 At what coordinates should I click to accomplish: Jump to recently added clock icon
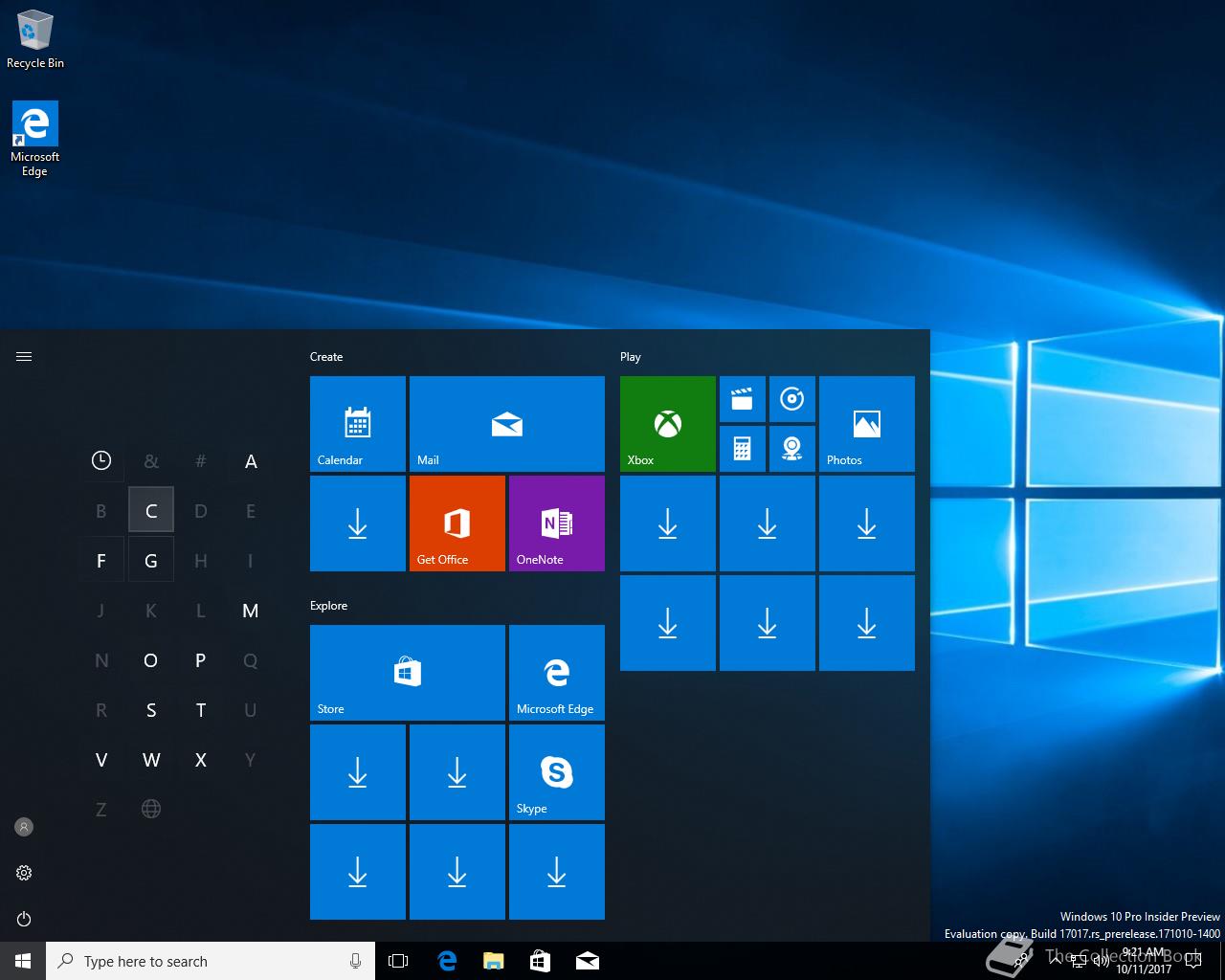[x=101, y=461]
